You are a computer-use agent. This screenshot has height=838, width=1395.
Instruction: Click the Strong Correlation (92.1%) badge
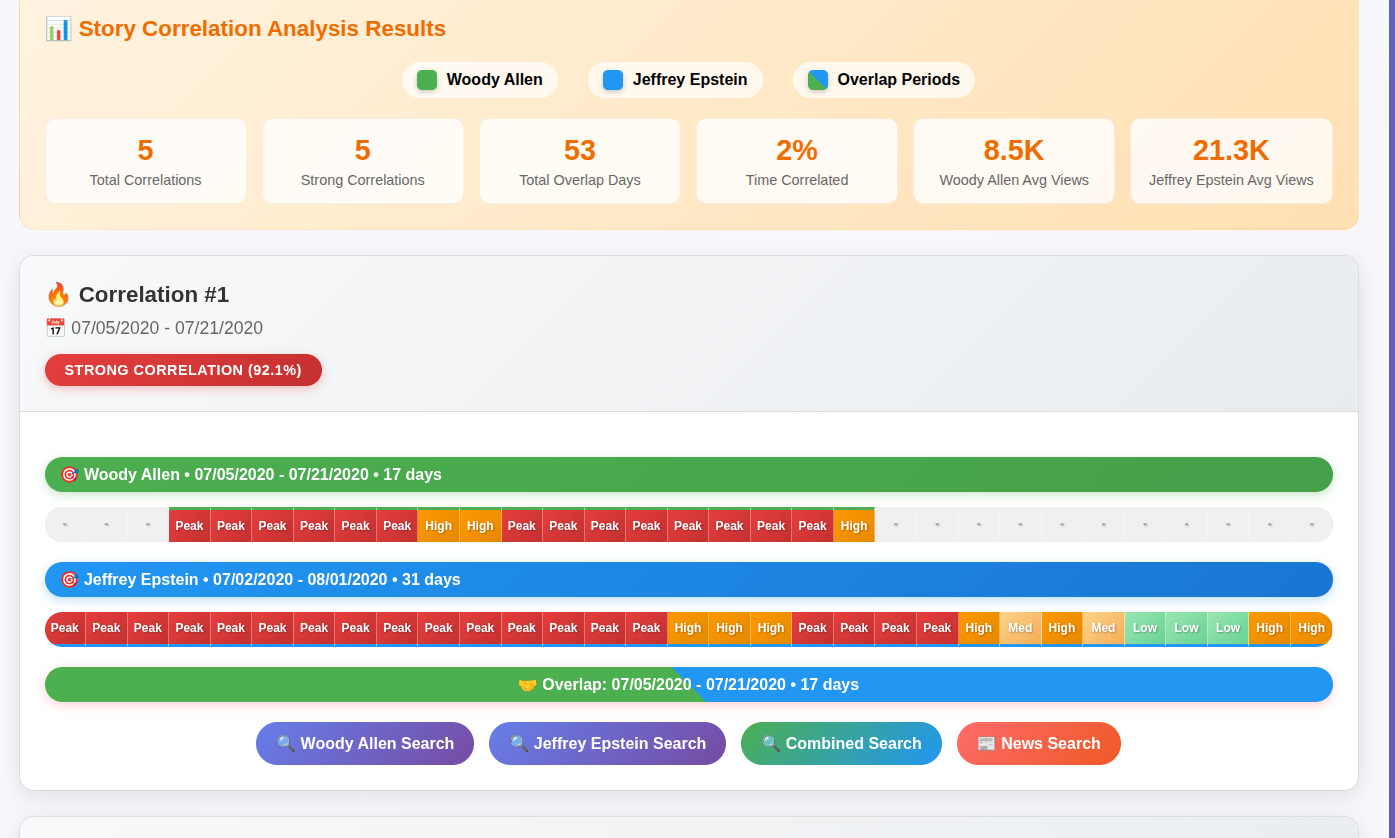(183, 370)
